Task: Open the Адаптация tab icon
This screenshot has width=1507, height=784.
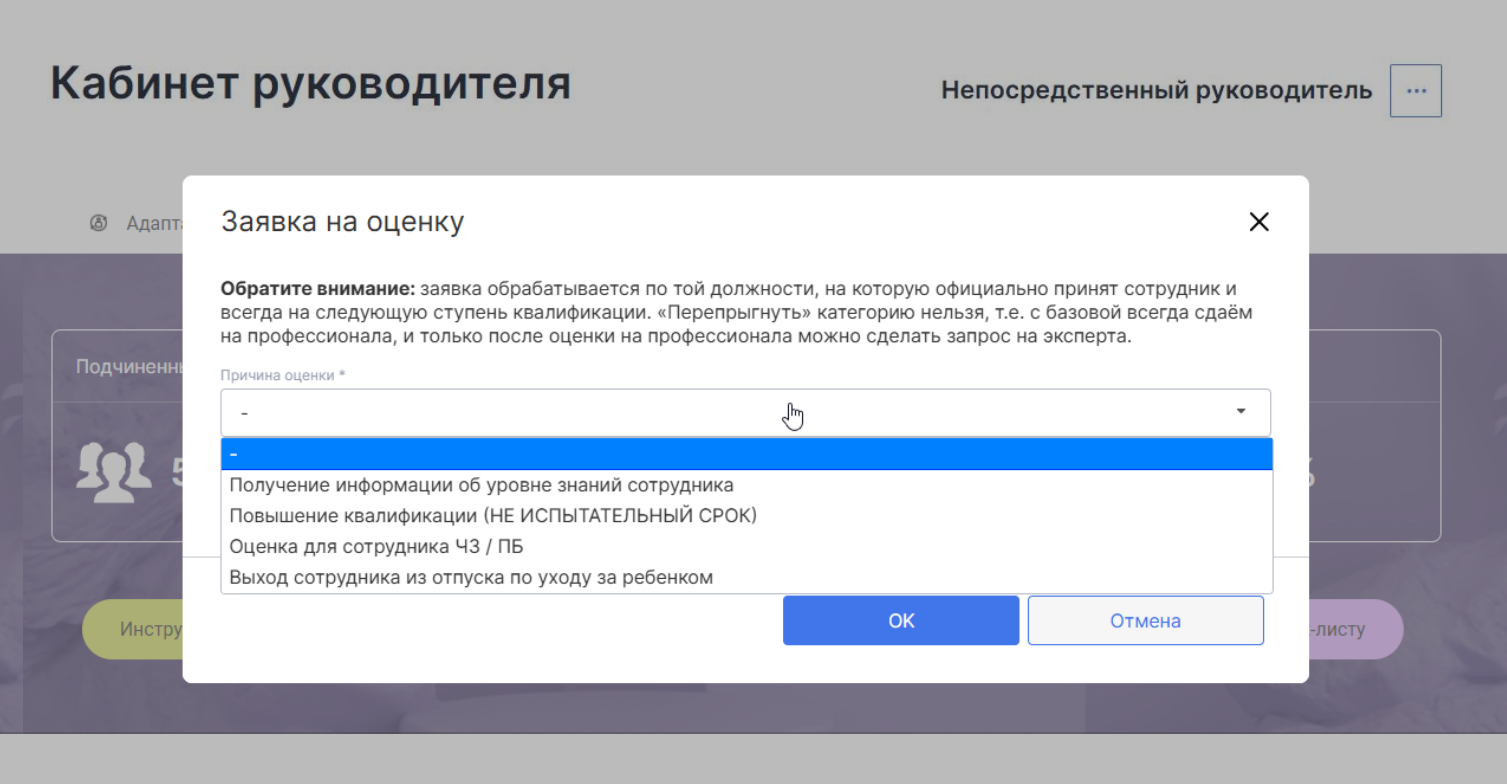Action: [x=98, y=223]
